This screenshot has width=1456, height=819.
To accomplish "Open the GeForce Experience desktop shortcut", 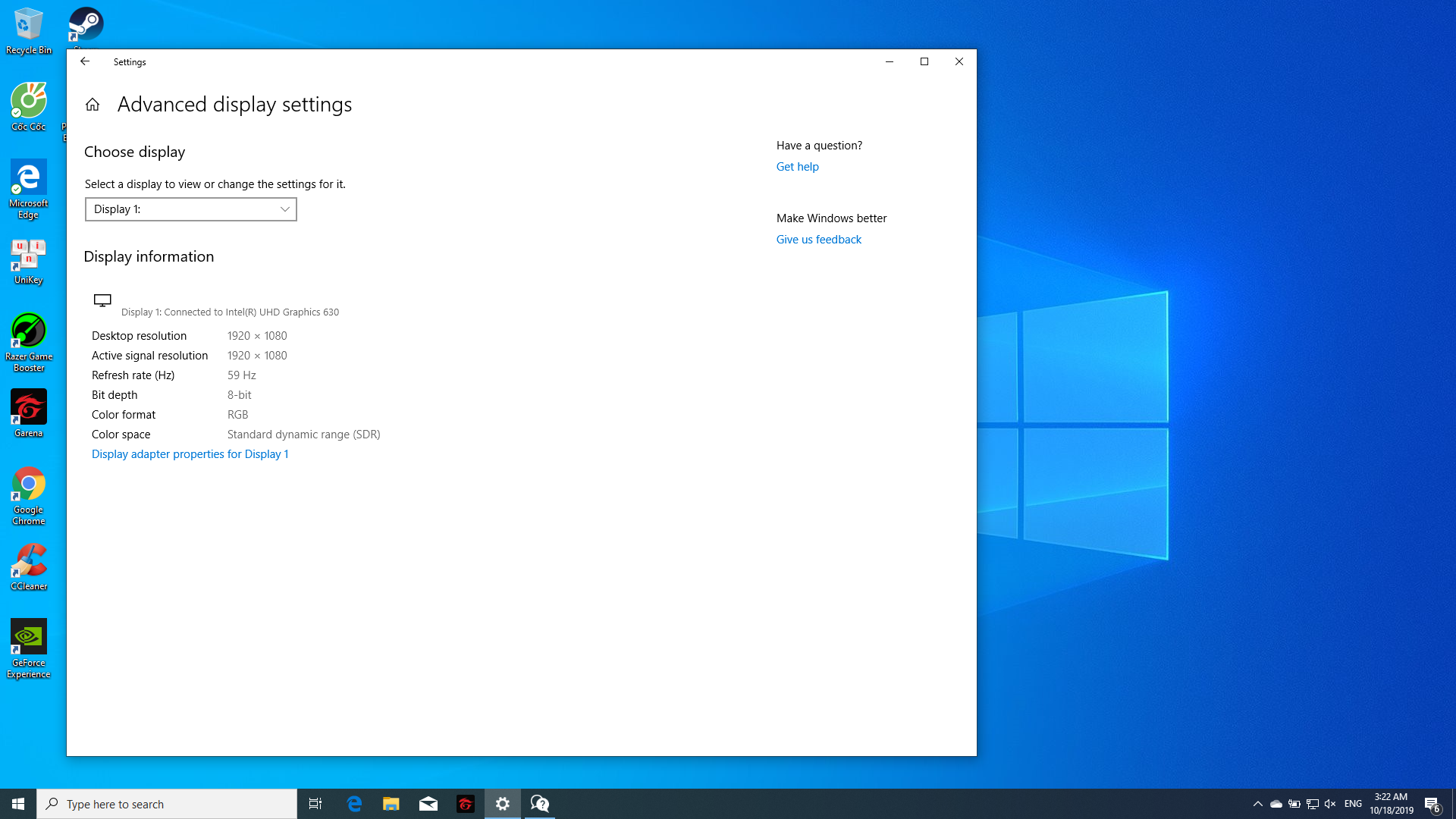I will click(29, 649).
